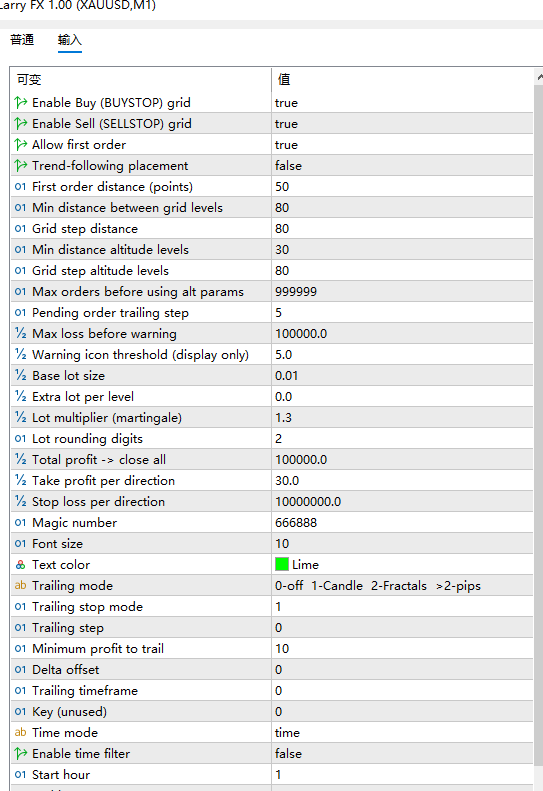Screen dimensions: 543x791
Task: Click the color icon beside Text color
Action: pos(20,564)
